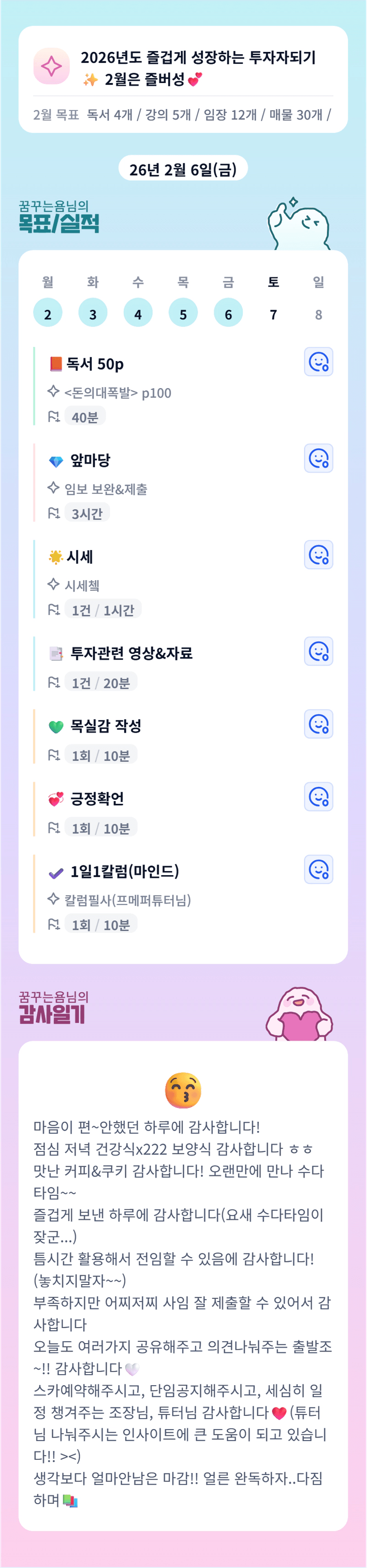This screenshot has width=367, height=1568.
Task: Open emoji reaction for 목실감 작성
Action: click(318, 724)
